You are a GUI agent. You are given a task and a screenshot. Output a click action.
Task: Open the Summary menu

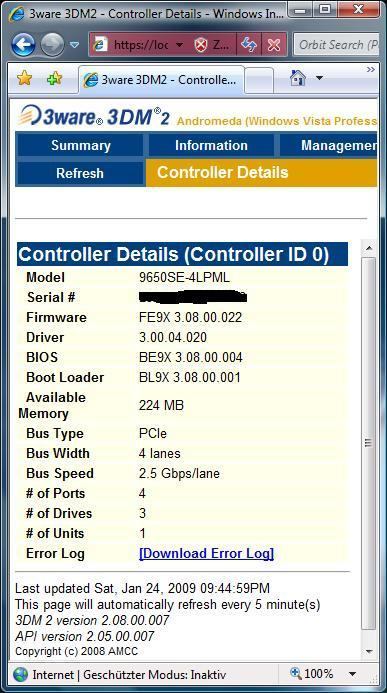coord(80,145)
